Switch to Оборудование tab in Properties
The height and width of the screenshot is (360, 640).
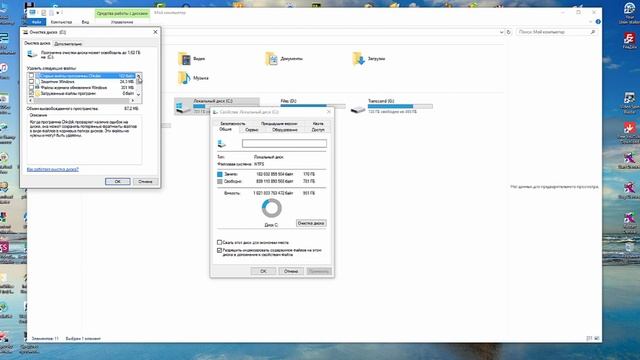(x=285, y=130)
